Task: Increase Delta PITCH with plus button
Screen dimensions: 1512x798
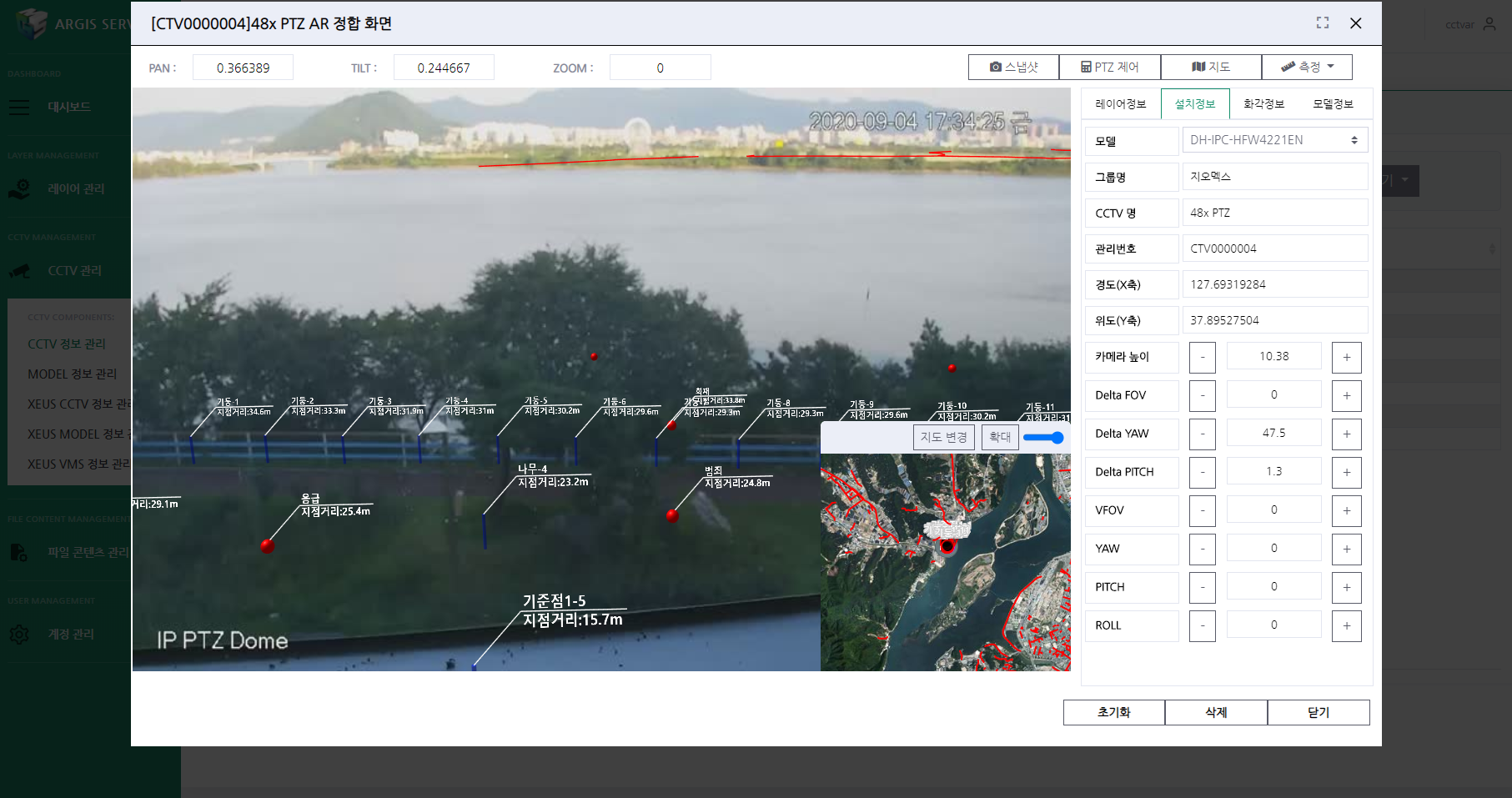Action: coord(1347,472)
